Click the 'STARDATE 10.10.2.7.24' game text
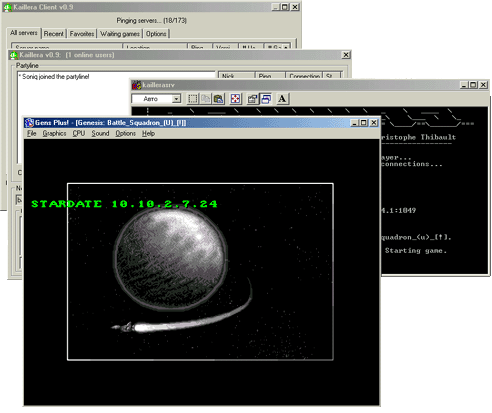Screen dimensions: 492x413 pos(124,204)
